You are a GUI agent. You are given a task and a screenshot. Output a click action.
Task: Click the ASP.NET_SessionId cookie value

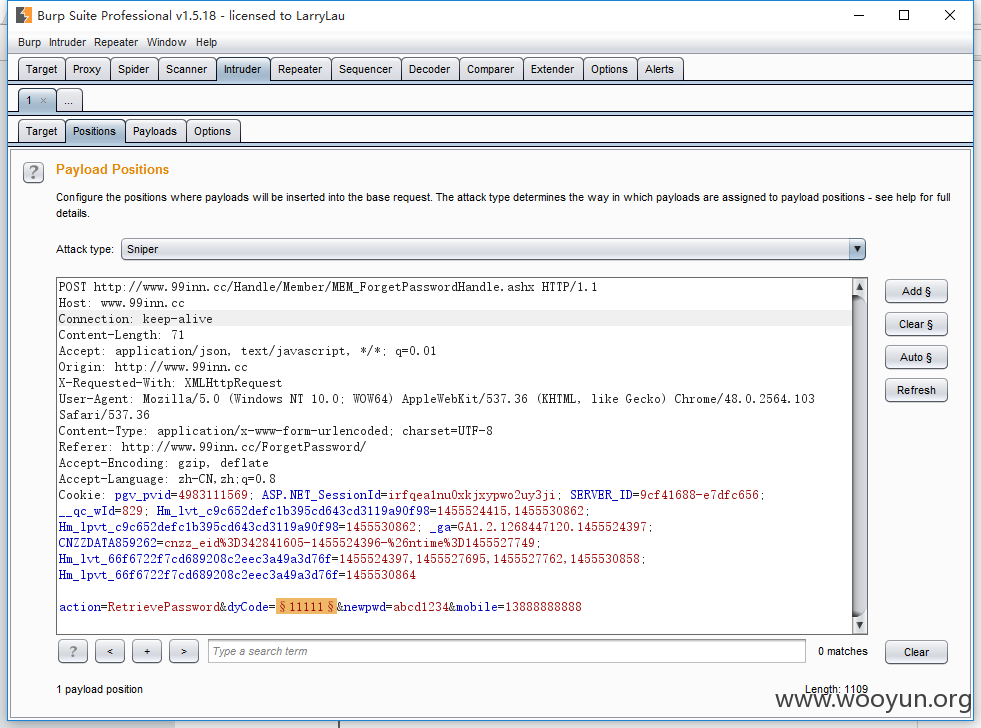(x=472, y=495)
